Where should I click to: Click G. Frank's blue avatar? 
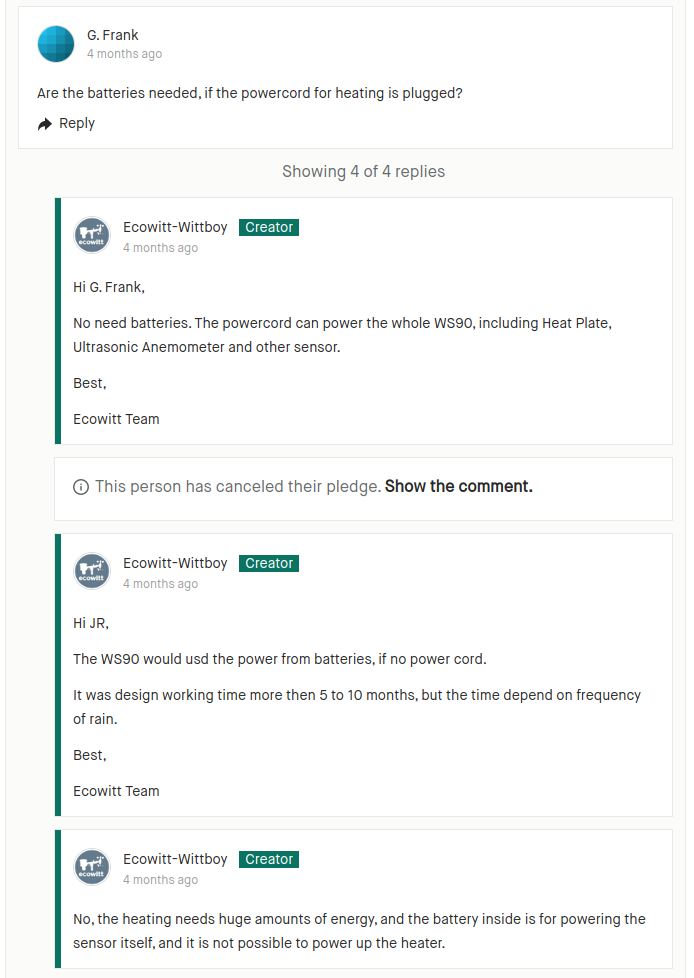56,44
